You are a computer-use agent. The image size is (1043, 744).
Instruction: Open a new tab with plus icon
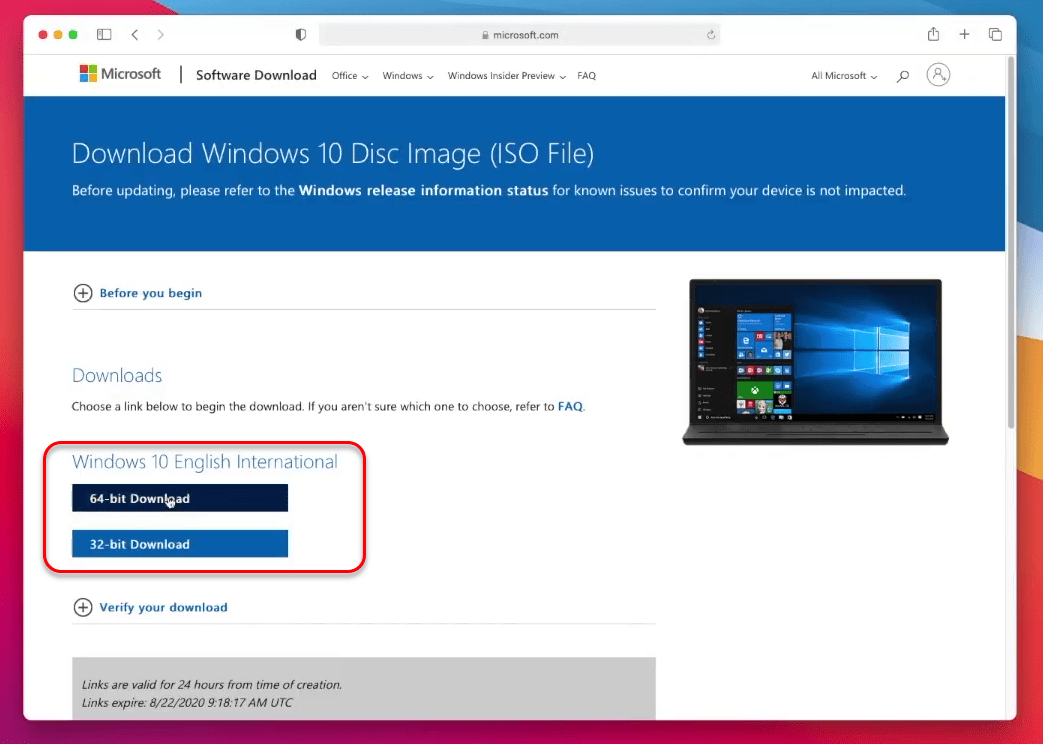[x=965, y=35]
